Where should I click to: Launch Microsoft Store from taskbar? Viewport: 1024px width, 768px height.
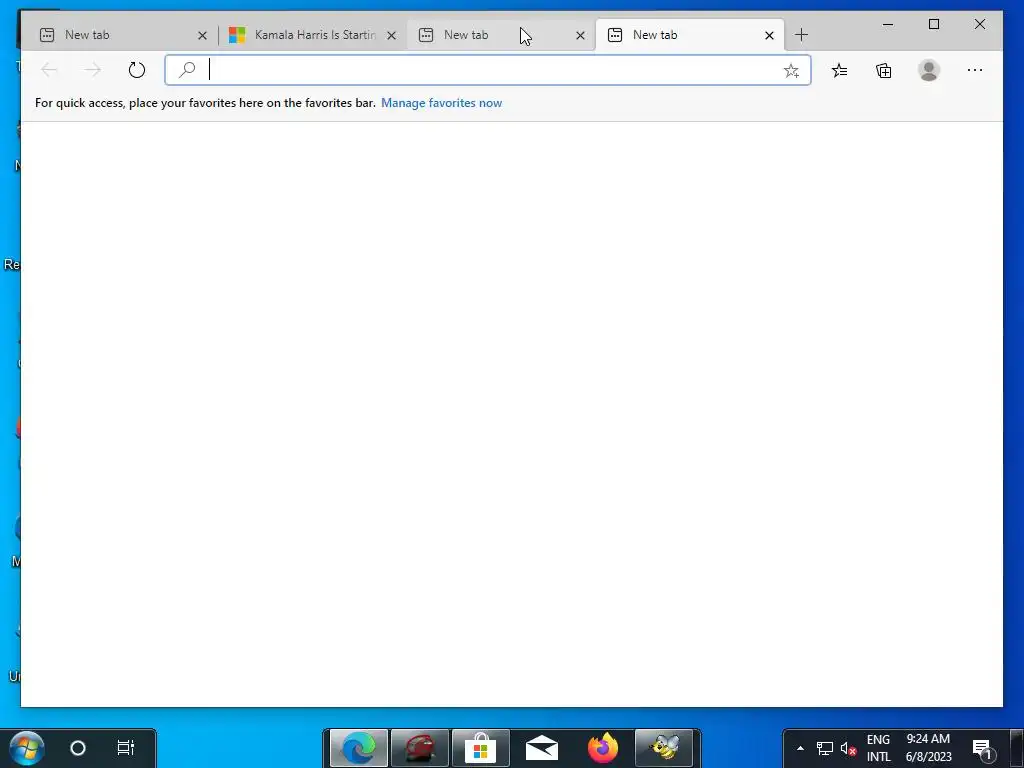481,748
